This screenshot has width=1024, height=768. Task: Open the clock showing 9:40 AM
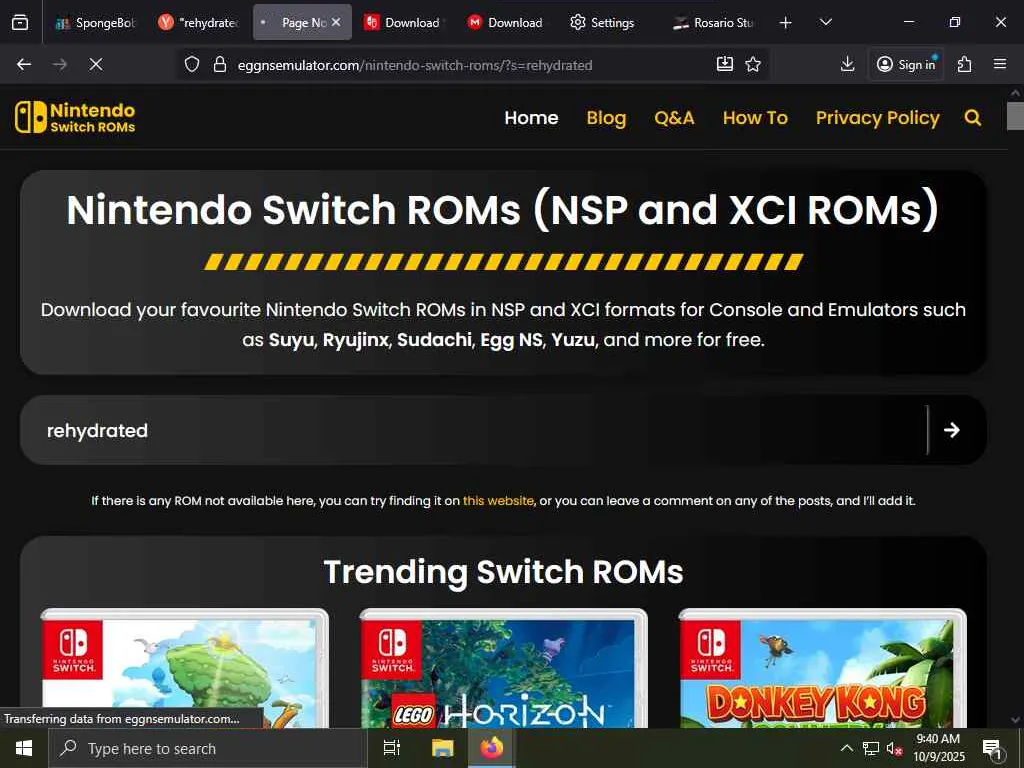938,748
